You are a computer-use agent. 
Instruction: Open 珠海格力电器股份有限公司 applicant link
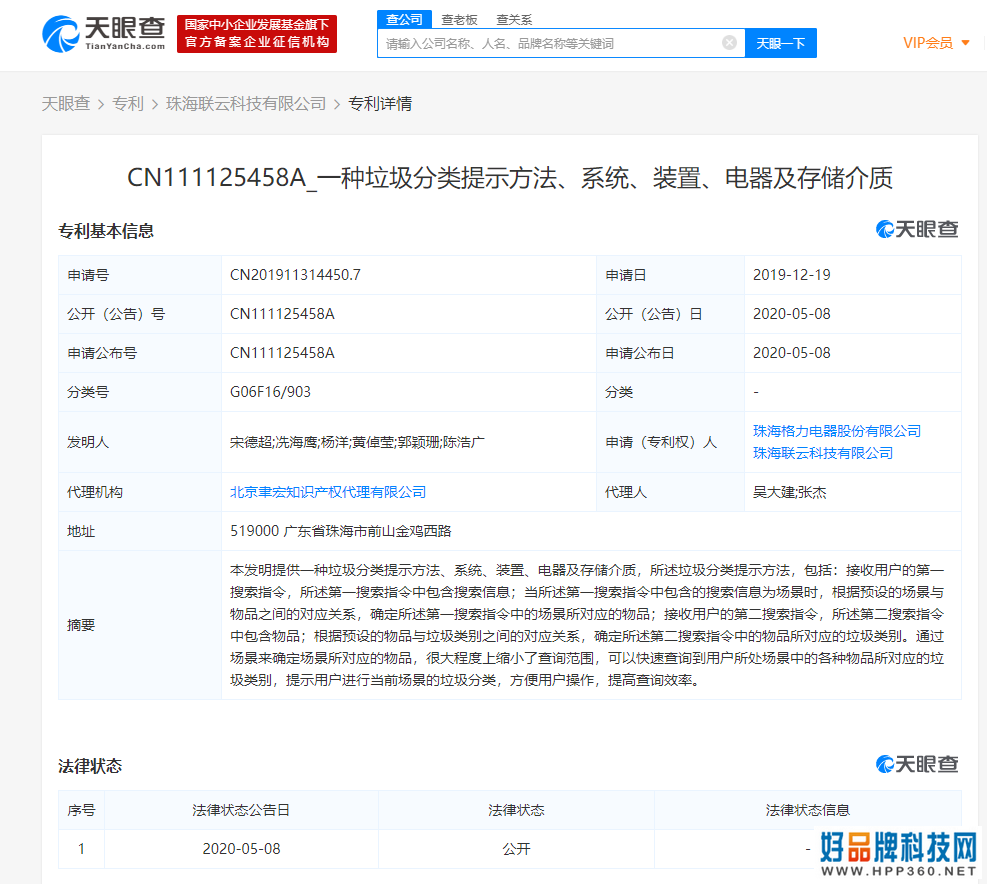click(837, 431)
